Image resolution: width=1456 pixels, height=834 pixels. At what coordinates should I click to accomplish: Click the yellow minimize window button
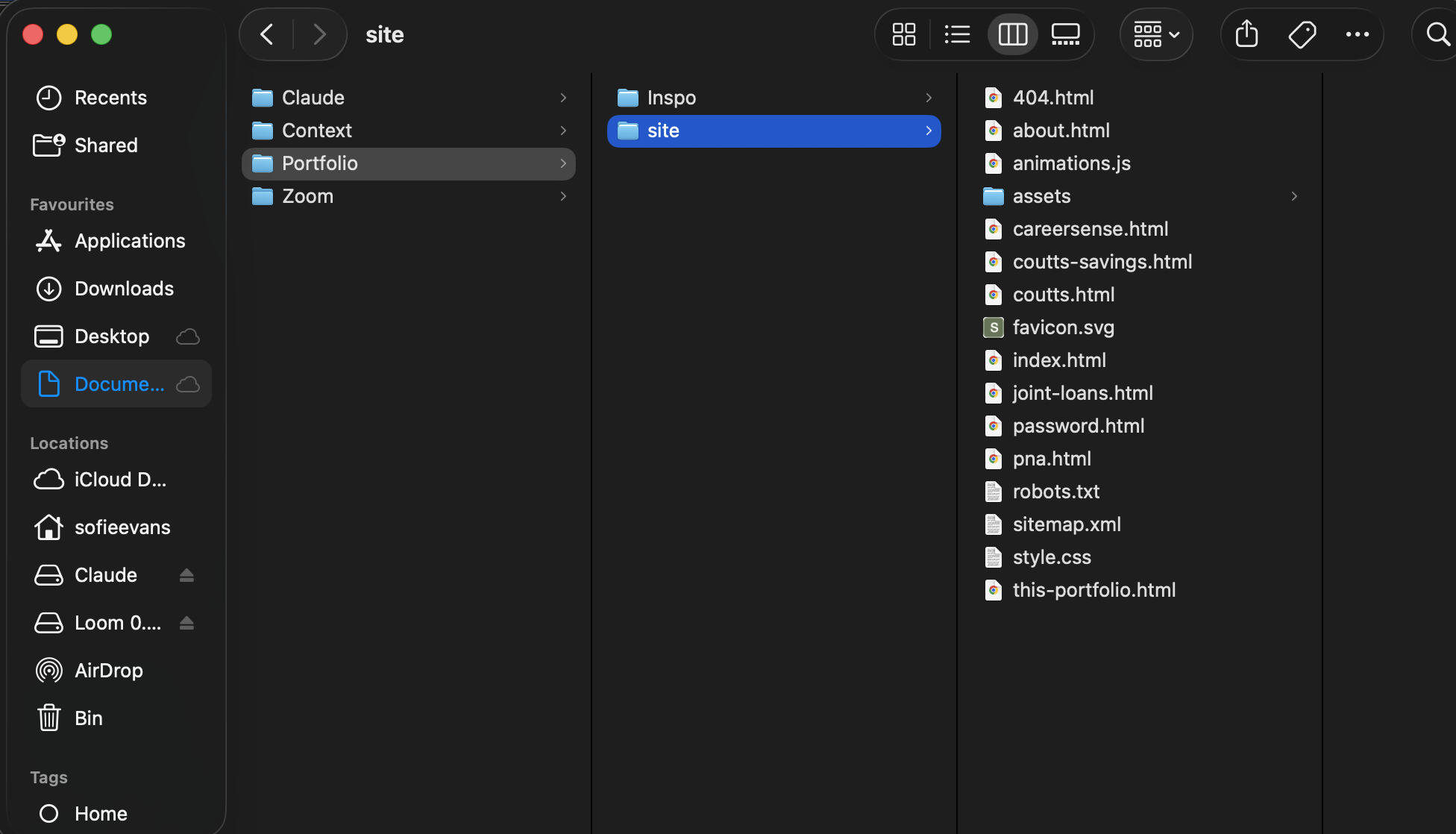[x=67, y=34]
